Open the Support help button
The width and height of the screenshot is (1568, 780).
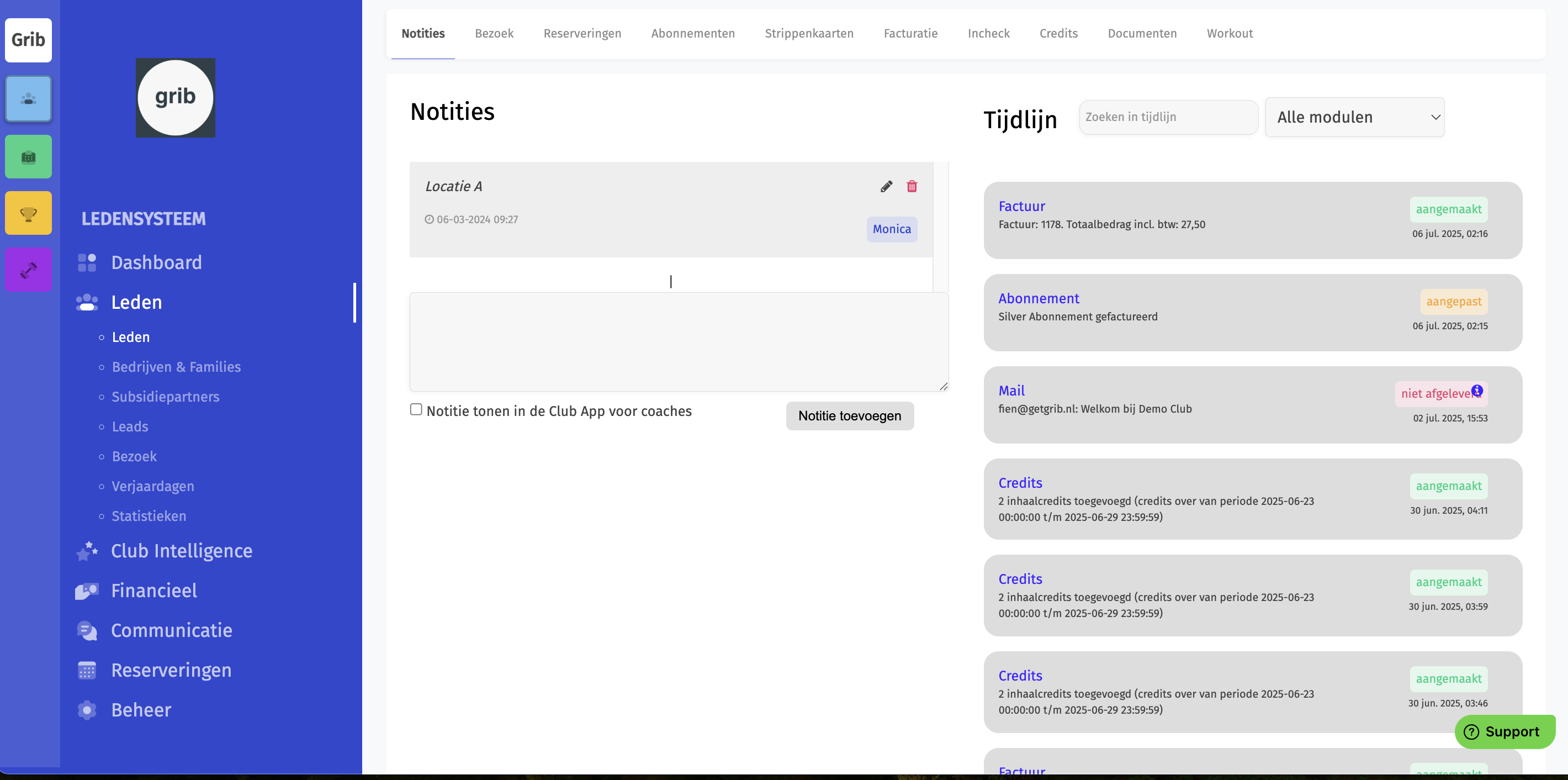pyautogui.click(x=1504, y=731)
